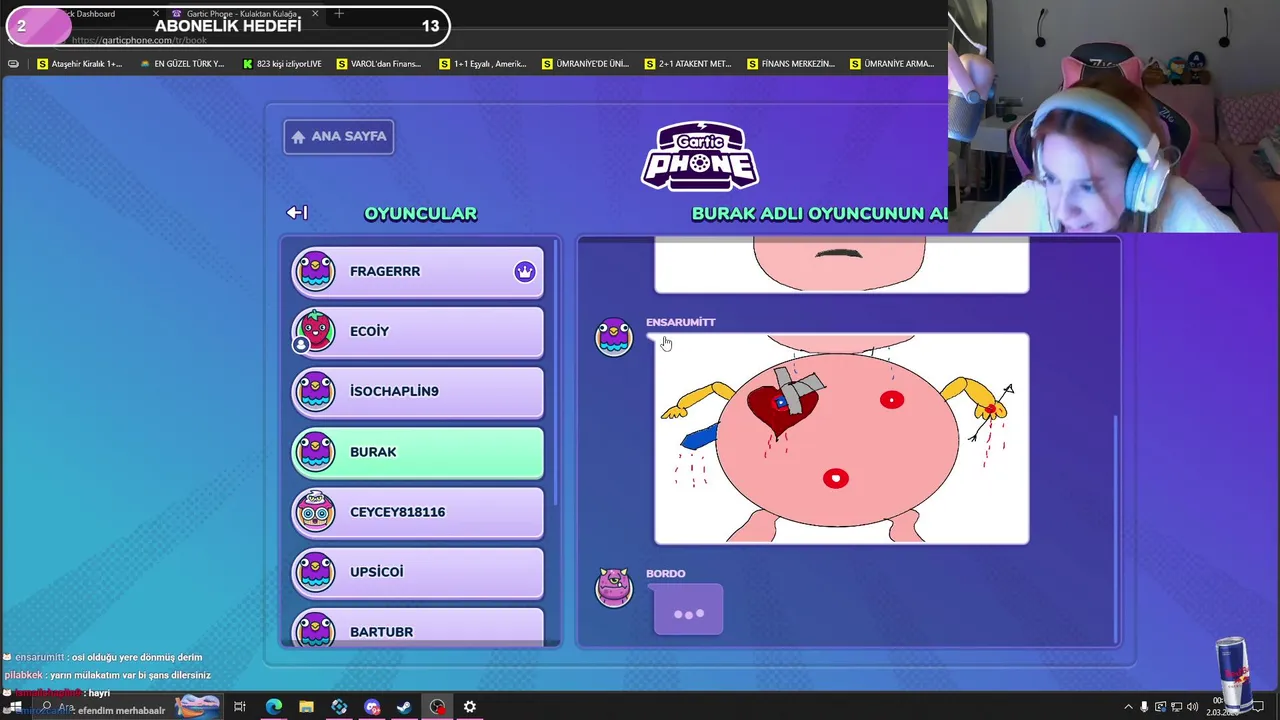Screen dimensions: 1280x720
Task: Click BORDO's monster avatar
Action: click(x=614, y=588)
